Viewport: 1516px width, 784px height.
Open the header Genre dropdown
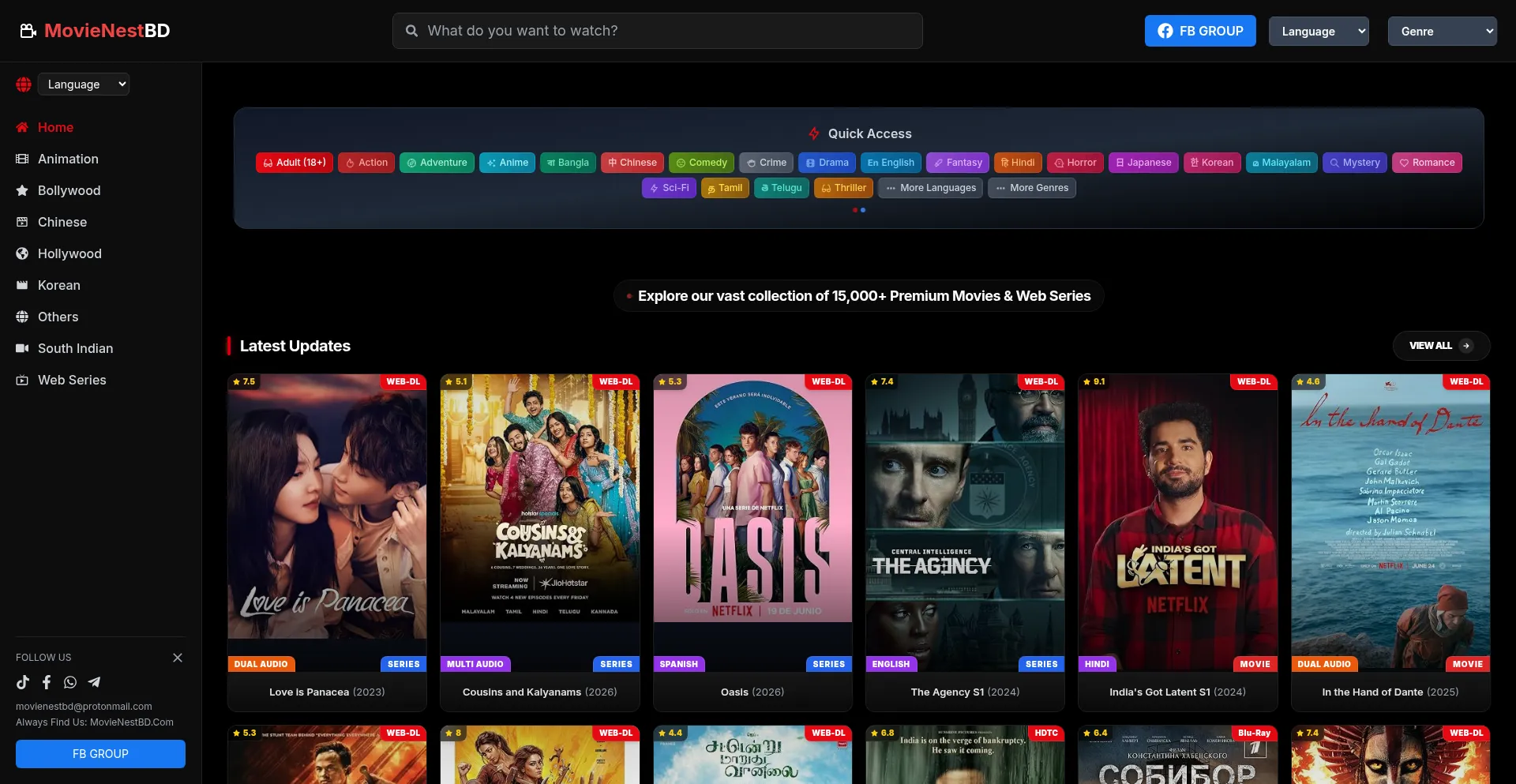click(x=1442, y=32)
